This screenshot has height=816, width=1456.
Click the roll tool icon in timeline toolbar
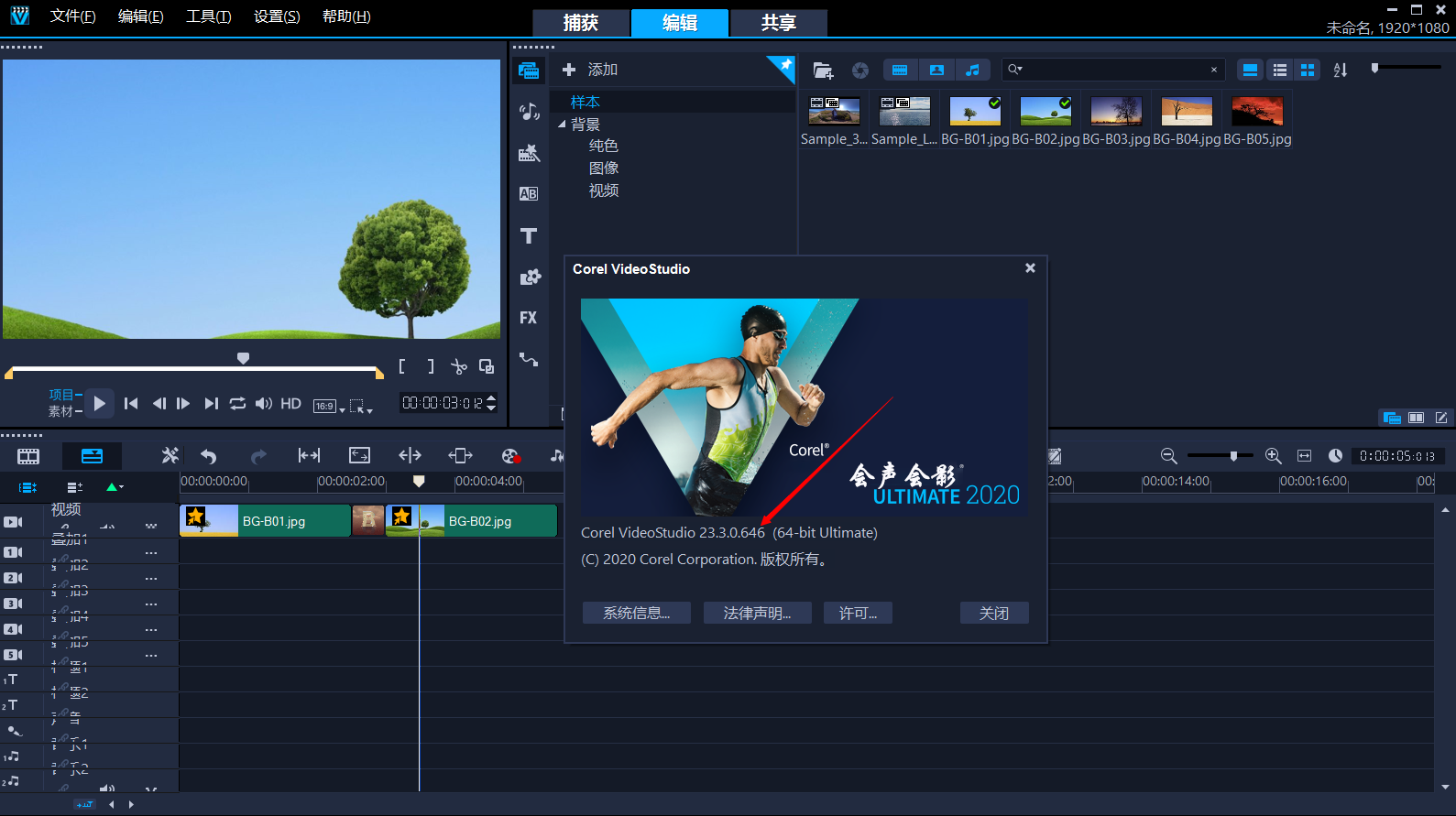[410, 455]
